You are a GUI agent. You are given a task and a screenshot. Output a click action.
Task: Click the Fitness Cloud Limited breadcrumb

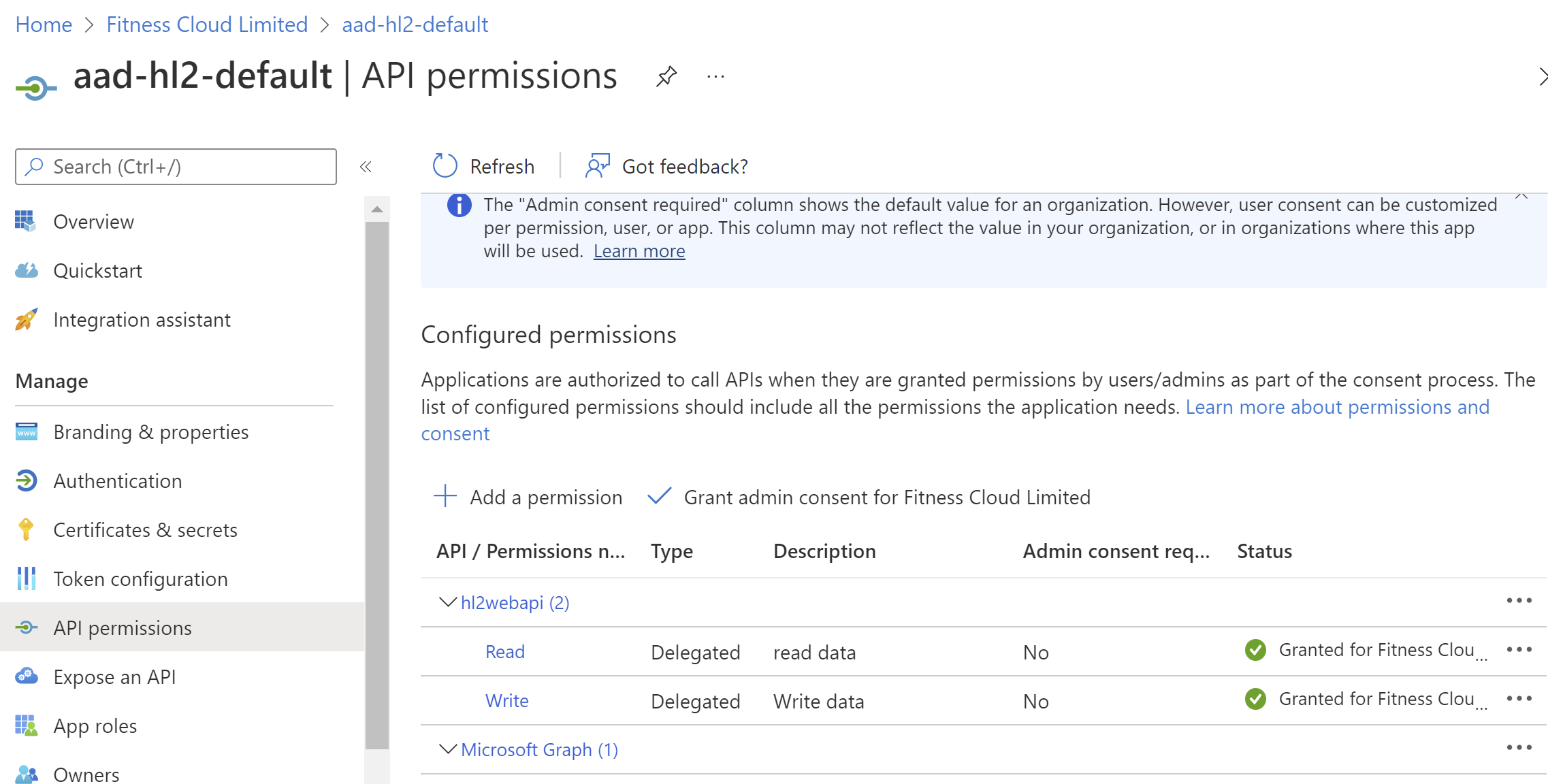pyautogui.click(x=207, y=24)
